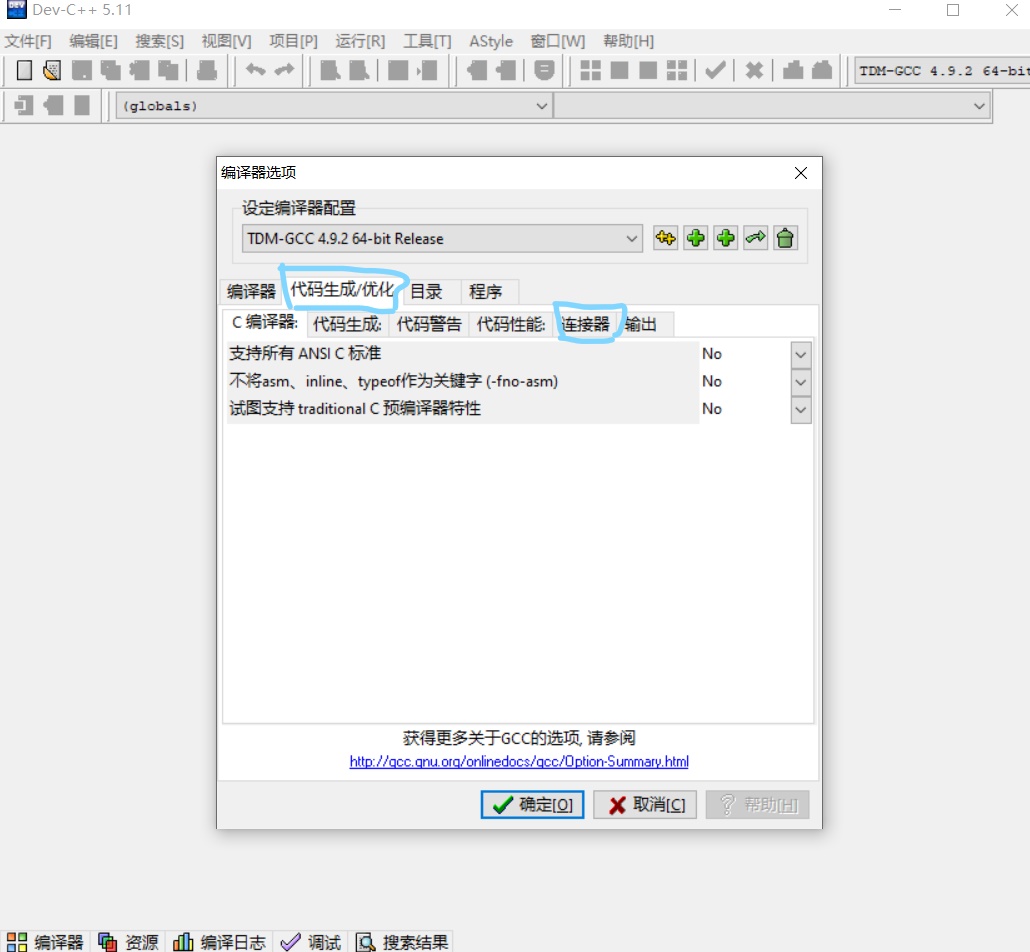
Task: Click the New file toolbar icon
Action: pos(24,70)
